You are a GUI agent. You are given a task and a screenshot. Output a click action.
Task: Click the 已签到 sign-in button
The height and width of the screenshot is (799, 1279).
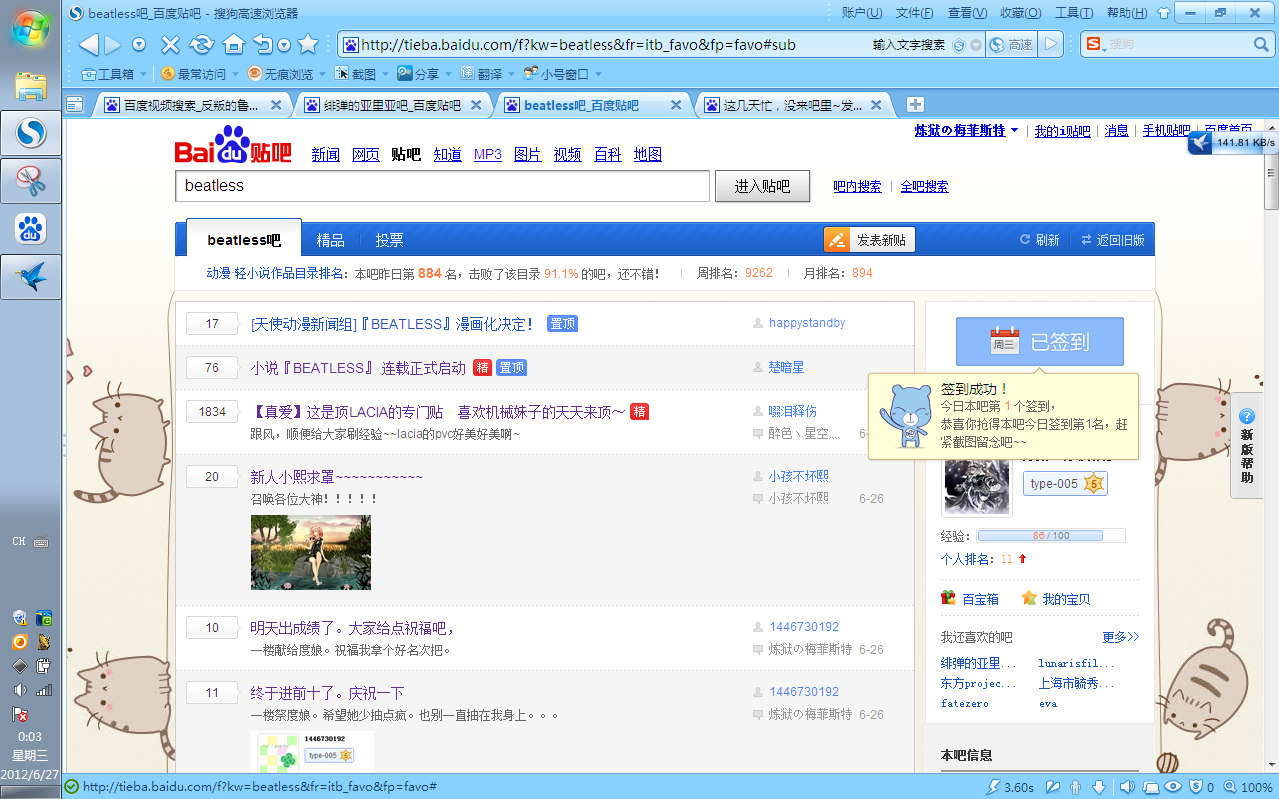tap(1040, 341)
